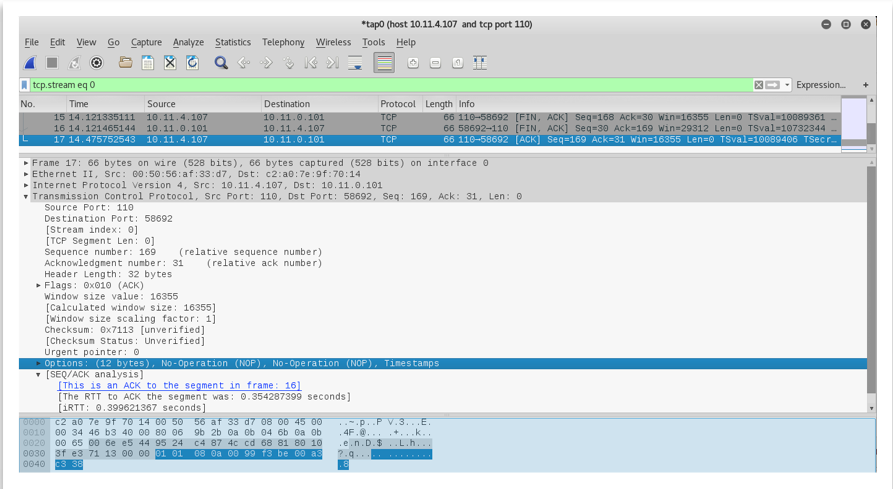The width and height of the screenshot is (893, 489).
Task: Jump to the first packet
Action: [x=310, y=63]
